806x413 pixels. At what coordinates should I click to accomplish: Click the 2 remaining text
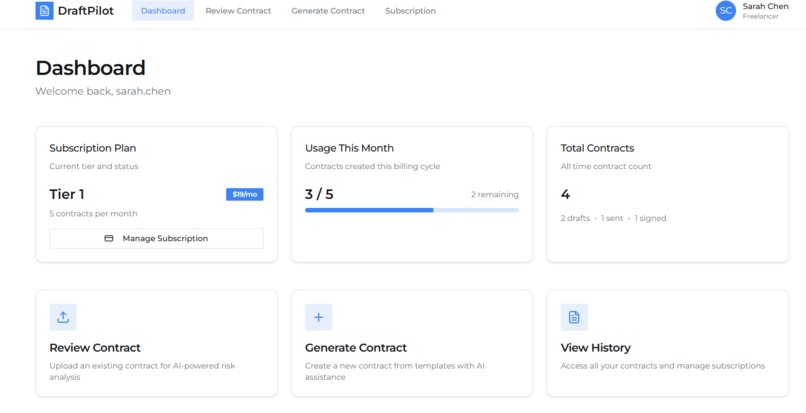click(494, 194)
